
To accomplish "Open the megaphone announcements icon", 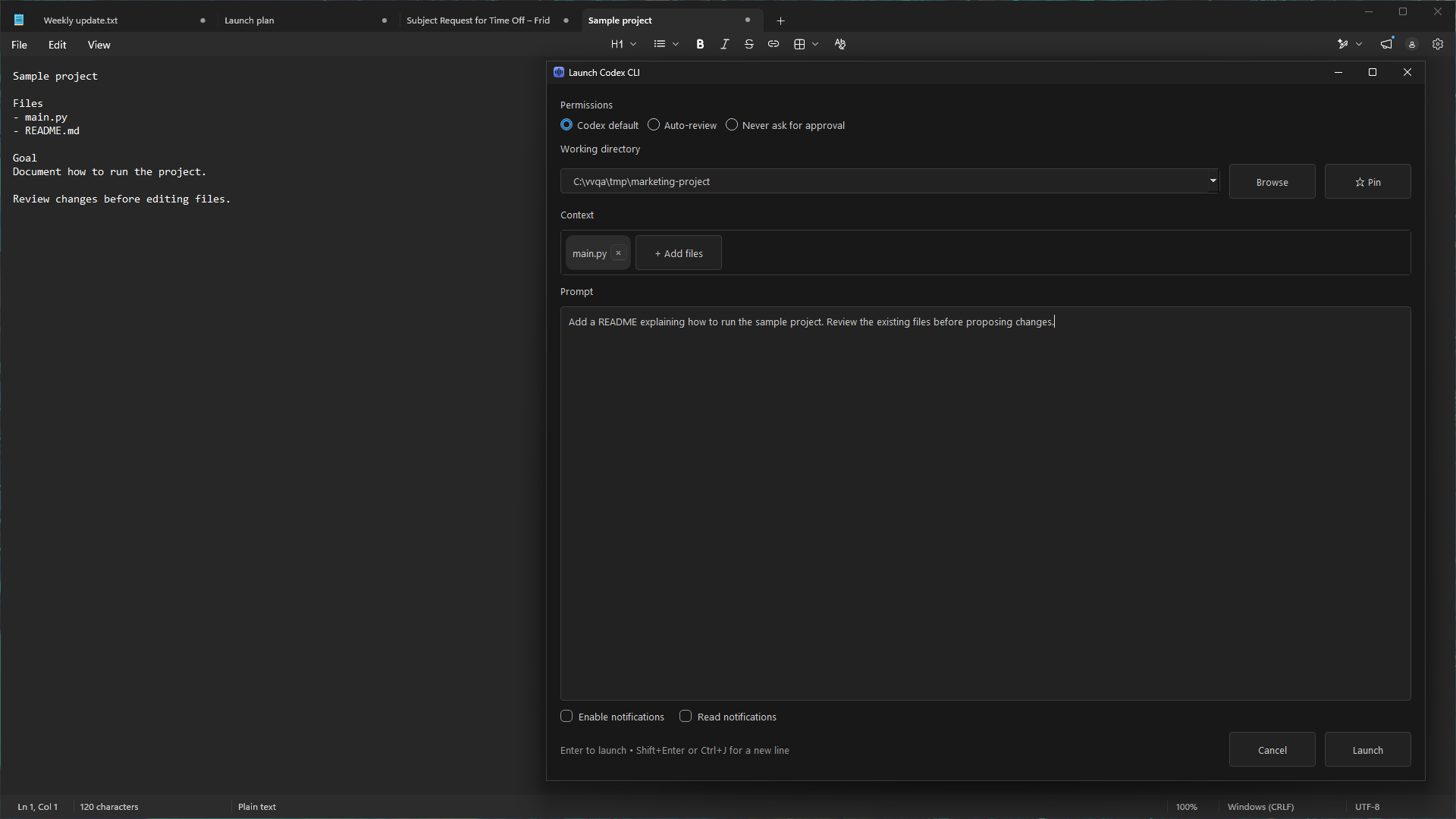I will click(x=1386, y=44).
